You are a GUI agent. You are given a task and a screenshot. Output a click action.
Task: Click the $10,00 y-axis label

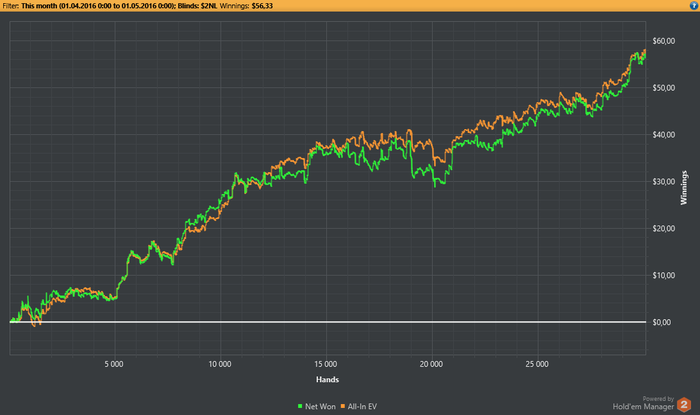663,275
